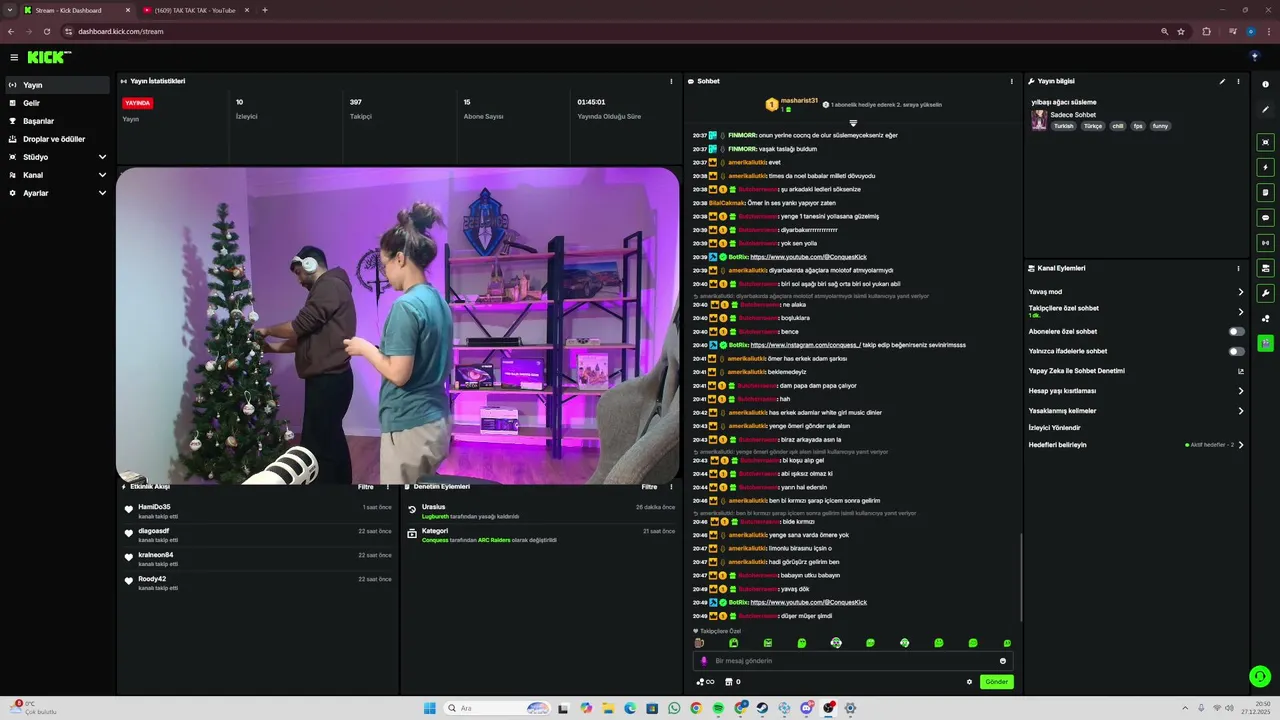Open Steam from the taskbar
Viewport: 1280px width, 720px height.
click(762, 708)
